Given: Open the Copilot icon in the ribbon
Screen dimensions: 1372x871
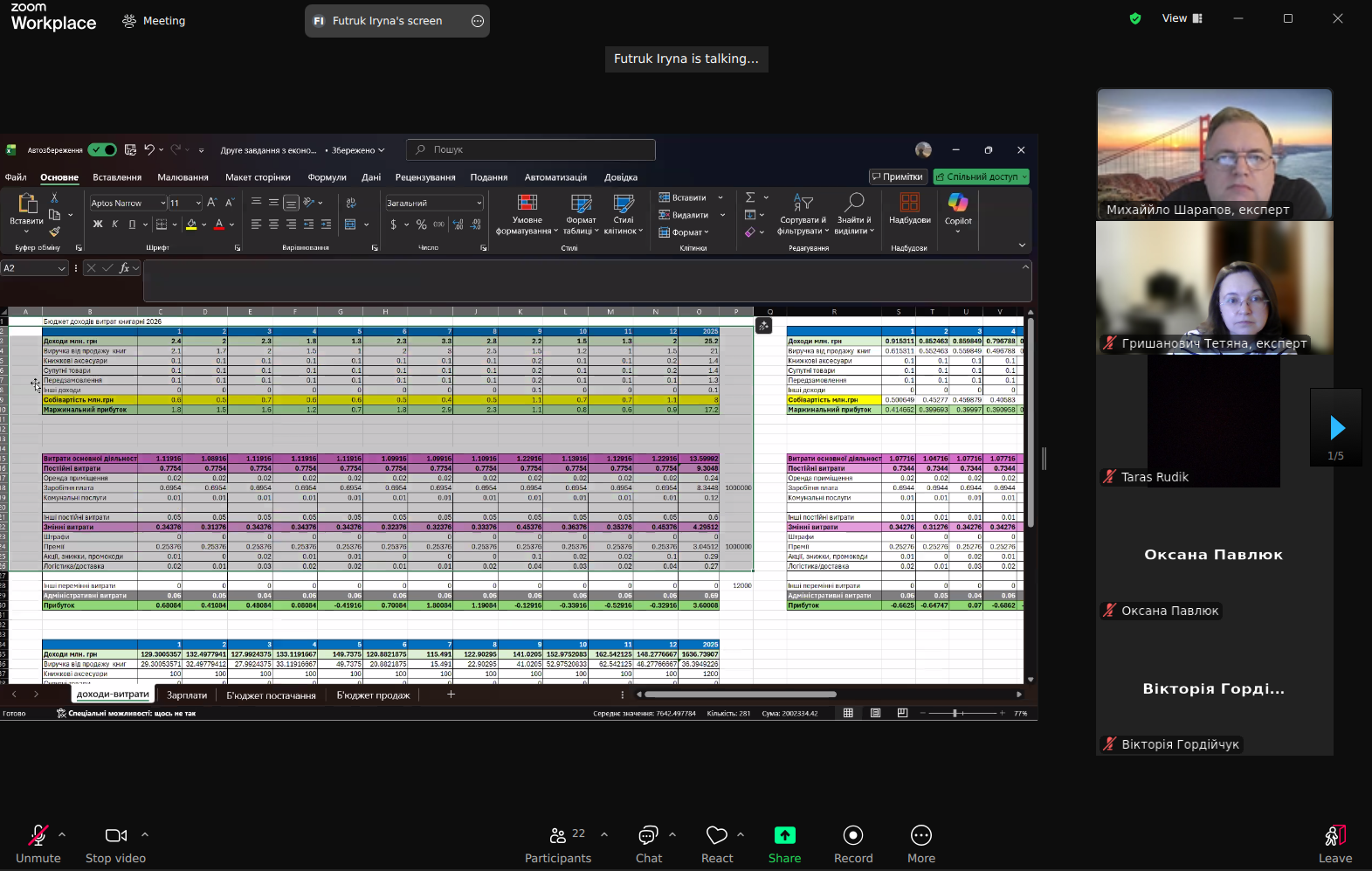Looking at the screenshot, I should point(958,209).
